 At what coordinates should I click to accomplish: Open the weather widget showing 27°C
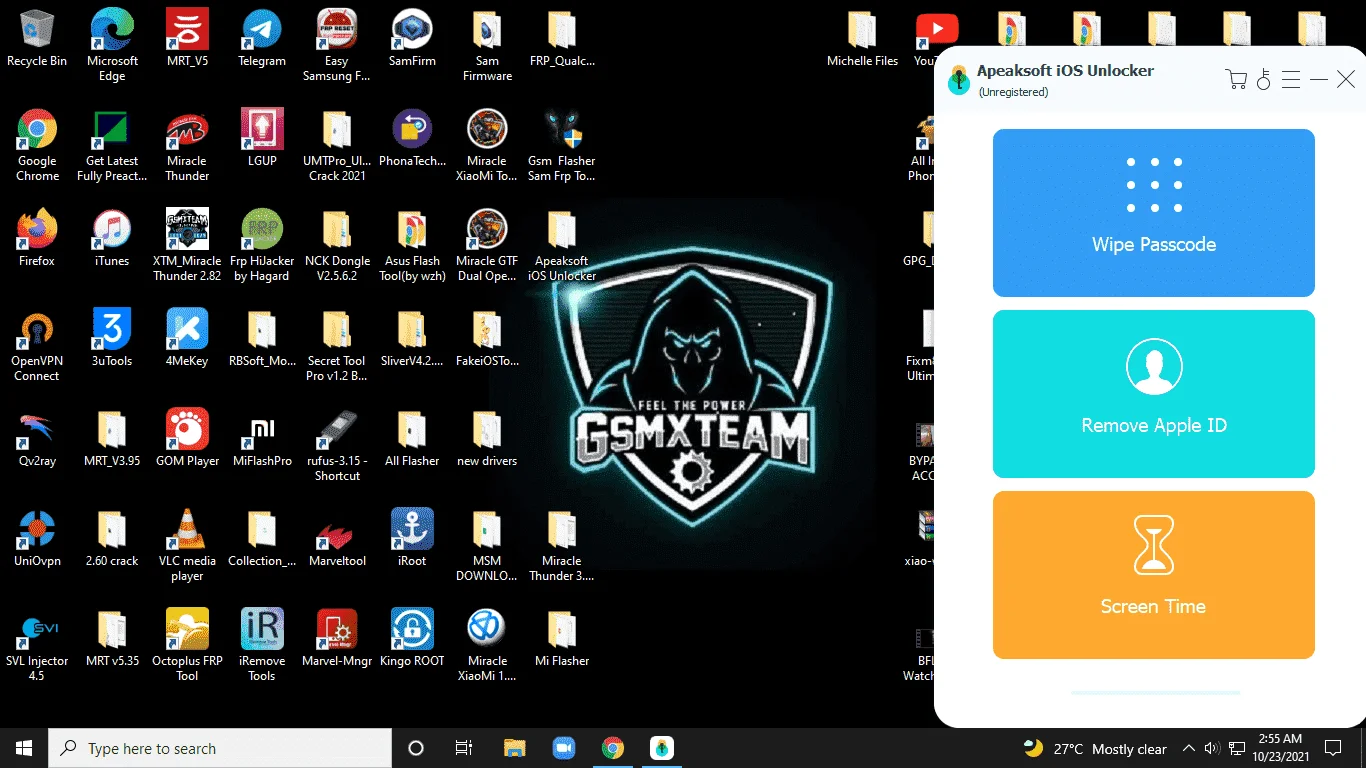point(1096,749)
